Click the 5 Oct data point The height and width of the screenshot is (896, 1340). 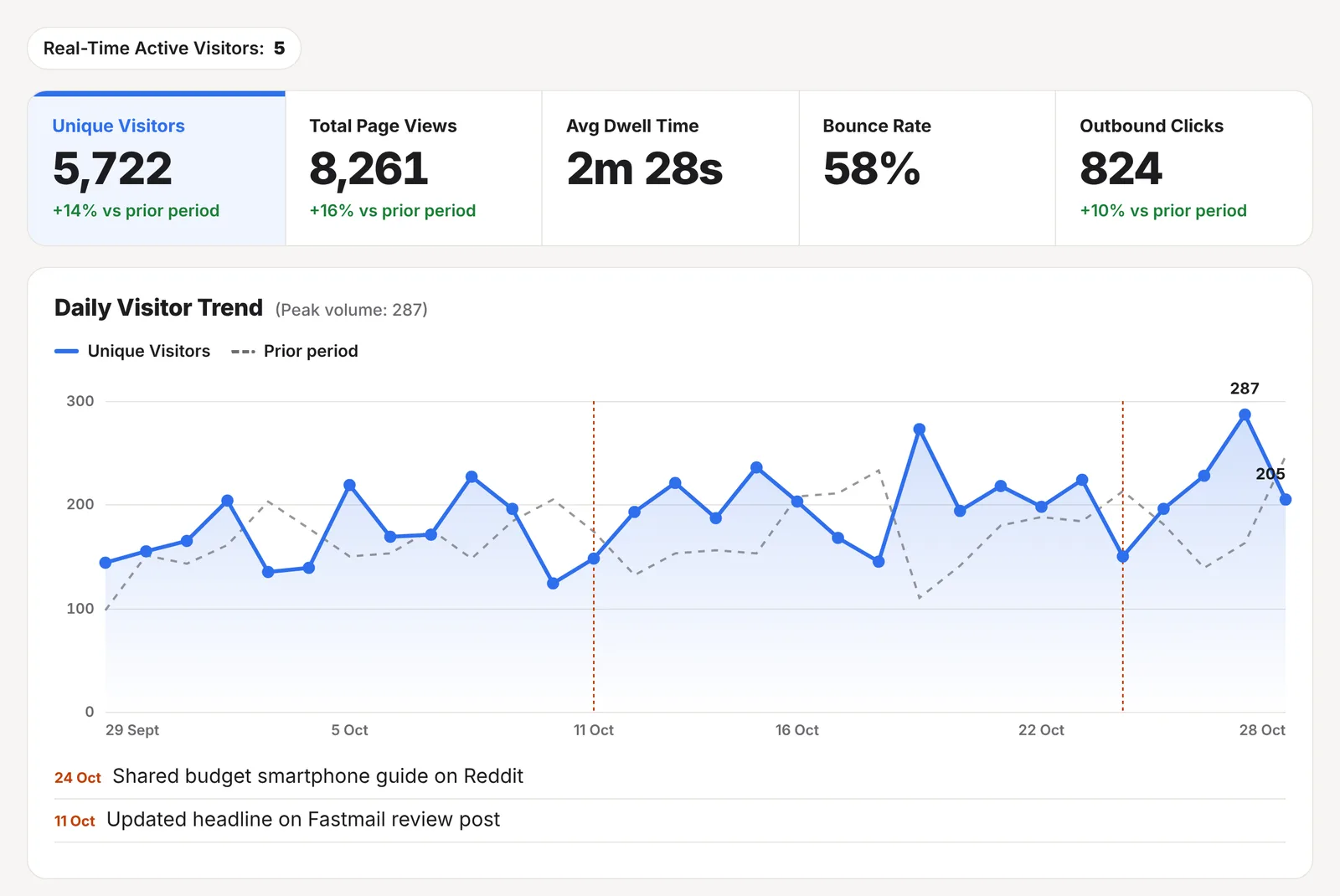point(349,486)
